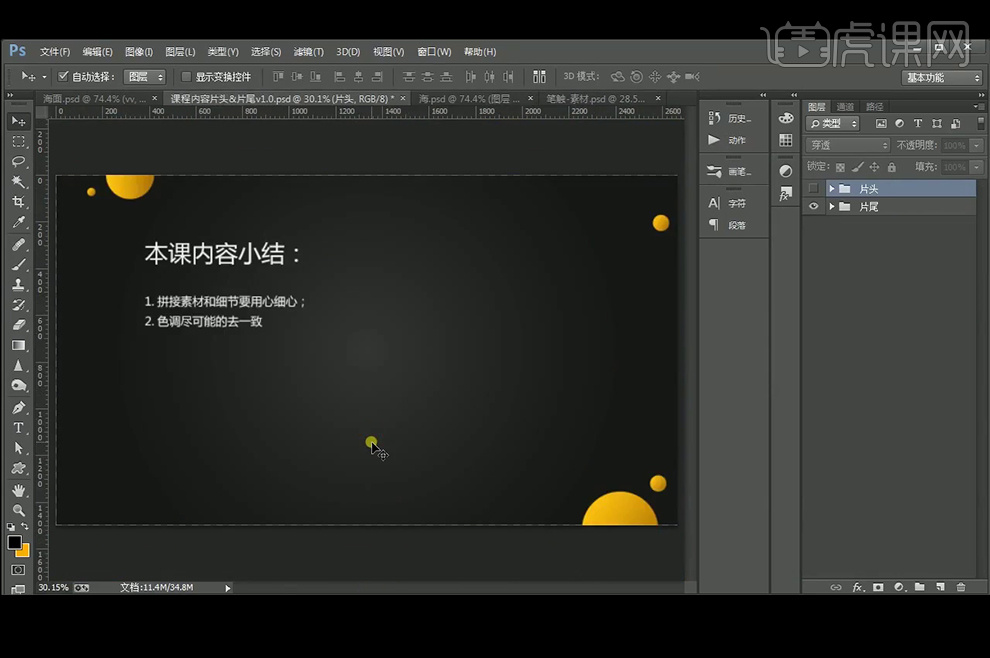Click the link layers chain icon
Viewport: 990px width, 658px height.
click(x=836, y=587)
